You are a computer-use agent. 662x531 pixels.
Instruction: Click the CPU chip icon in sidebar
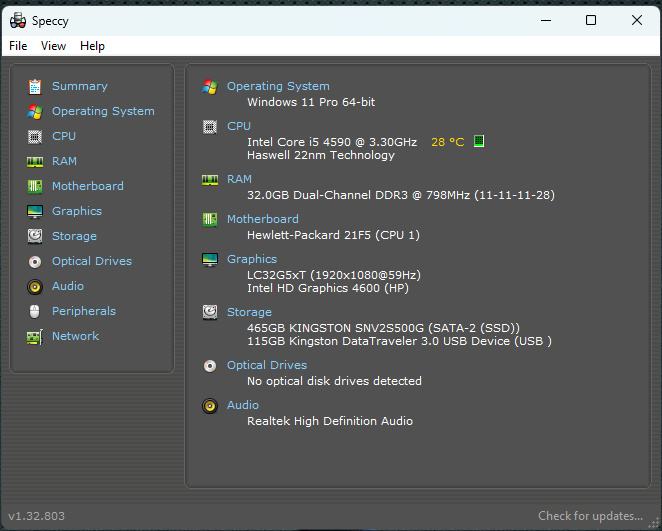point(35,136)
